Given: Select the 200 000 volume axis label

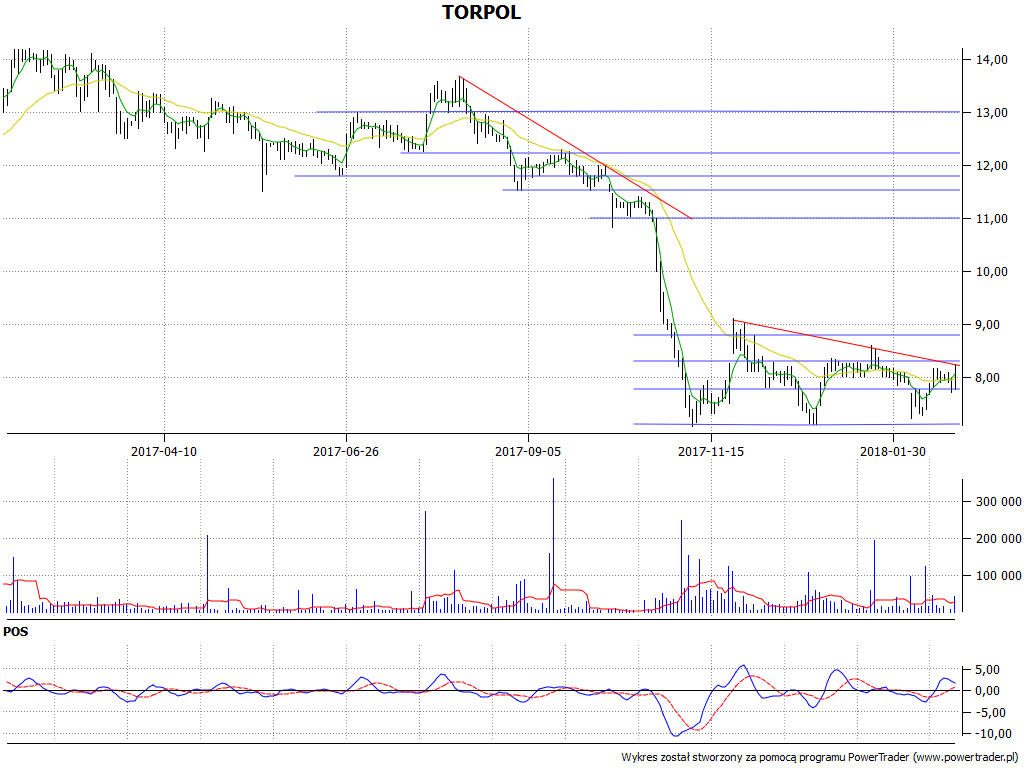Looking at the screenshot, I should pyautogui.click(x=999, y=539).
